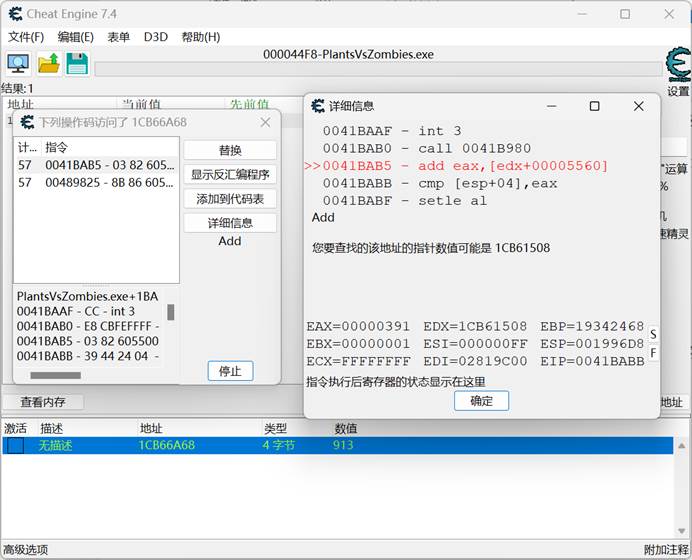Open the process list monitor icon
Viewport: 692px width, 560px height.
(18, 64)
